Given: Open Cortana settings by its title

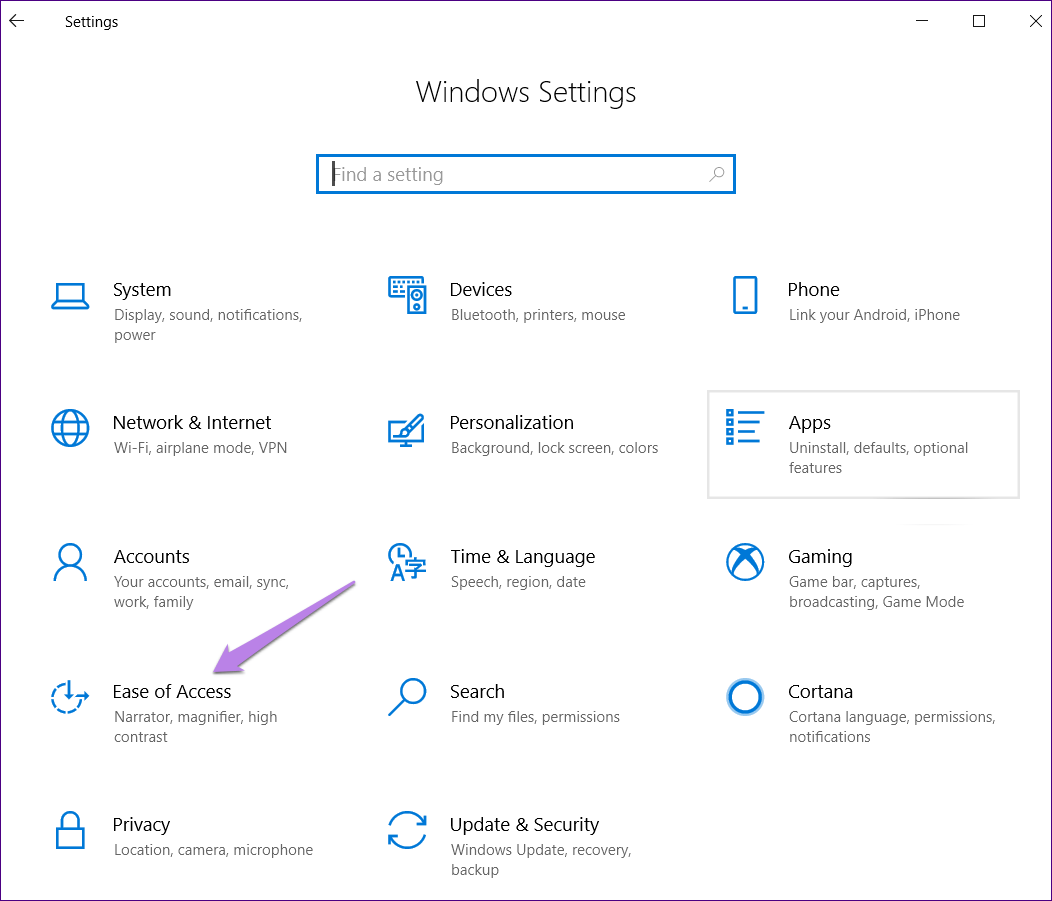Looking at the screenshot, I should [821, 691].
